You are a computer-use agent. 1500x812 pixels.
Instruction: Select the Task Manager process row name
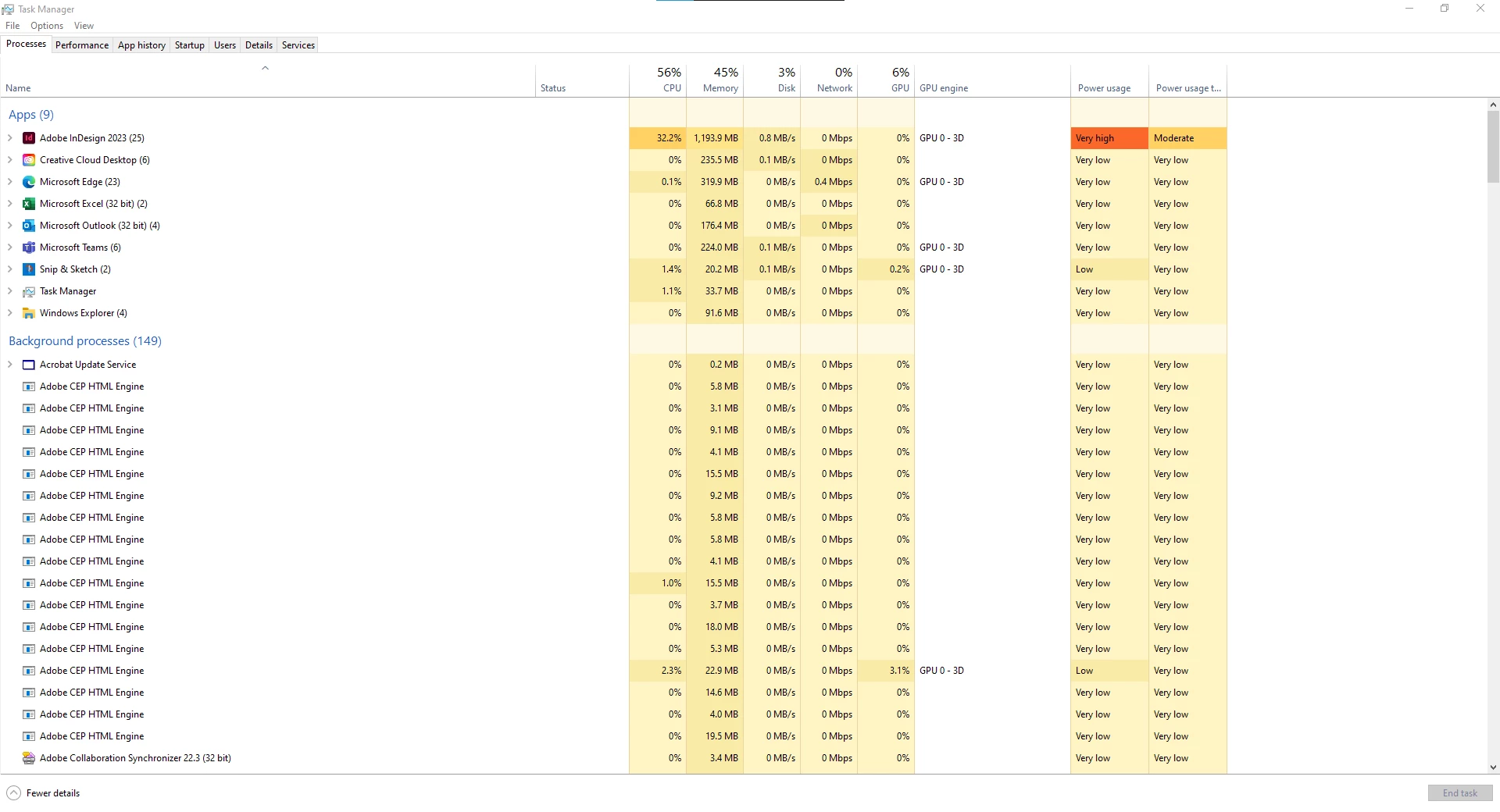click(x=68, y=291)
